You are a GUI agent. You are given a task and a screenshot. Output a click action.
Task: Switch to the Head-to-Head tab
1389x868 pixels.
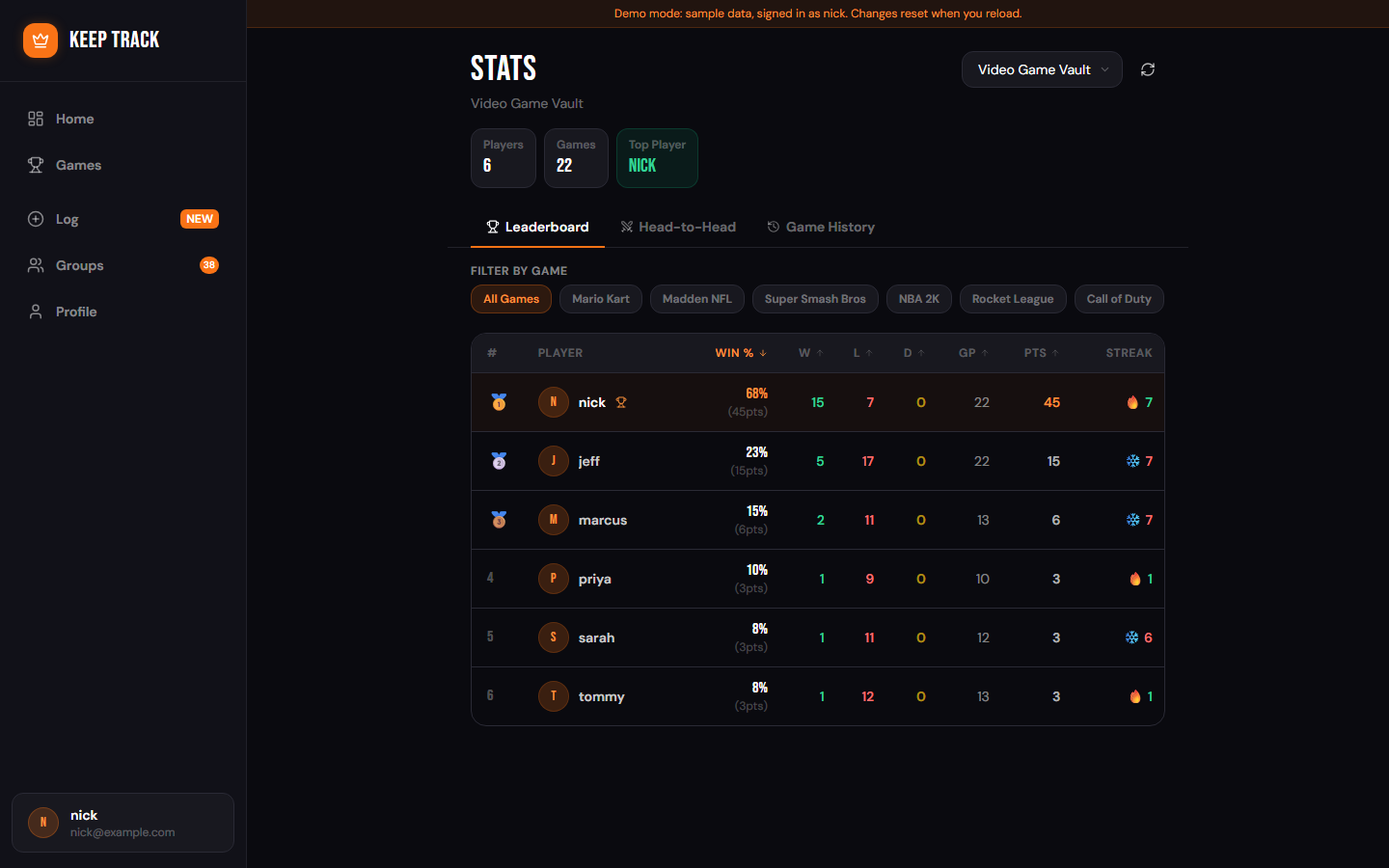click(678, 227)
